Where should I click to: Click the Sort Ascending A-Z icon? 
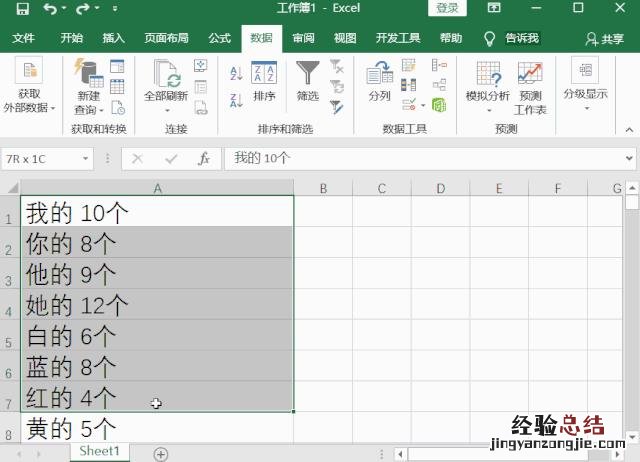coord(236,73)
